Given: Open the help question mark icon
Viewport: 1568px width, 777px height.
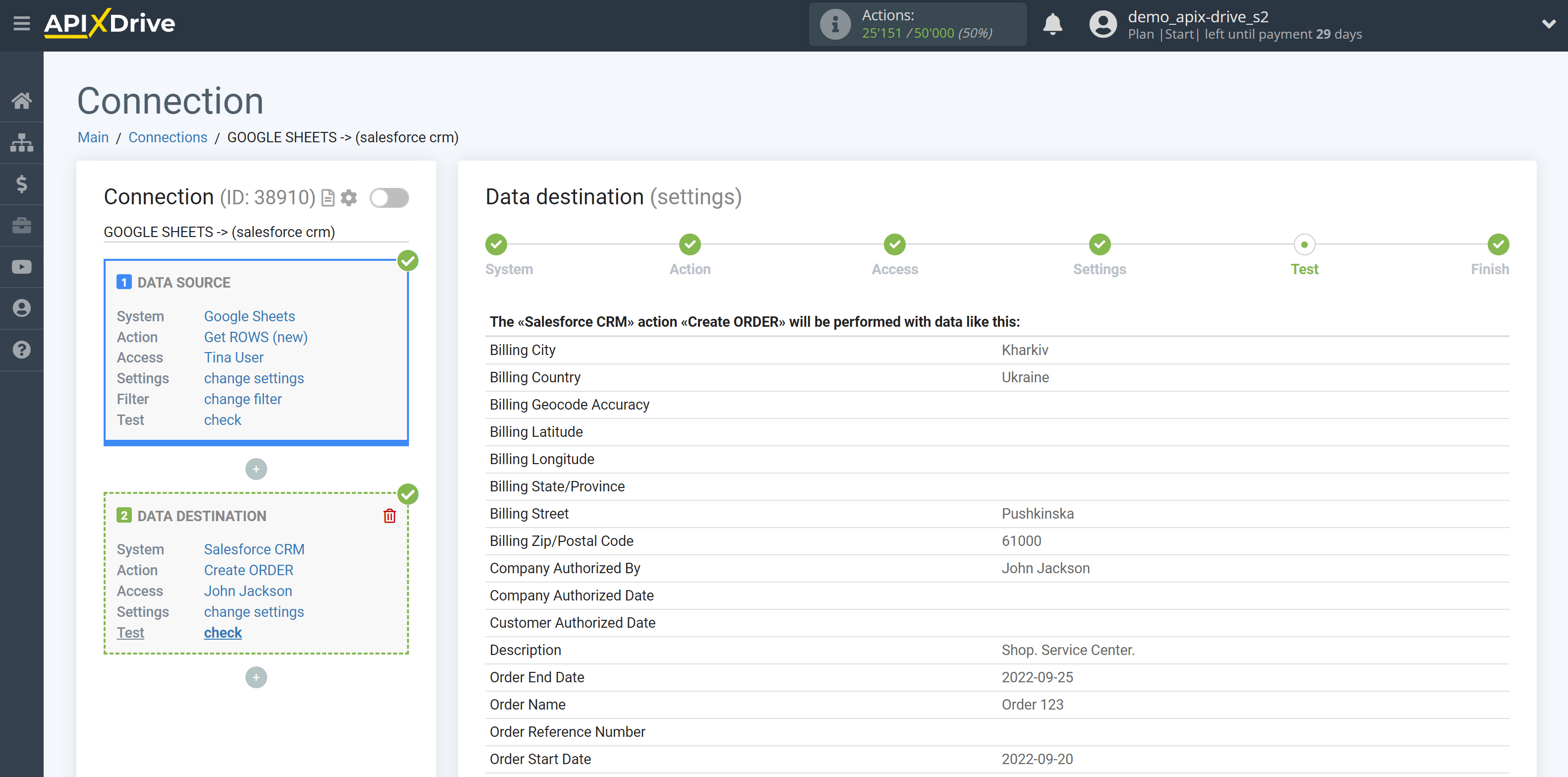Looking at the screenshot, I should click(x=22, y=350).
